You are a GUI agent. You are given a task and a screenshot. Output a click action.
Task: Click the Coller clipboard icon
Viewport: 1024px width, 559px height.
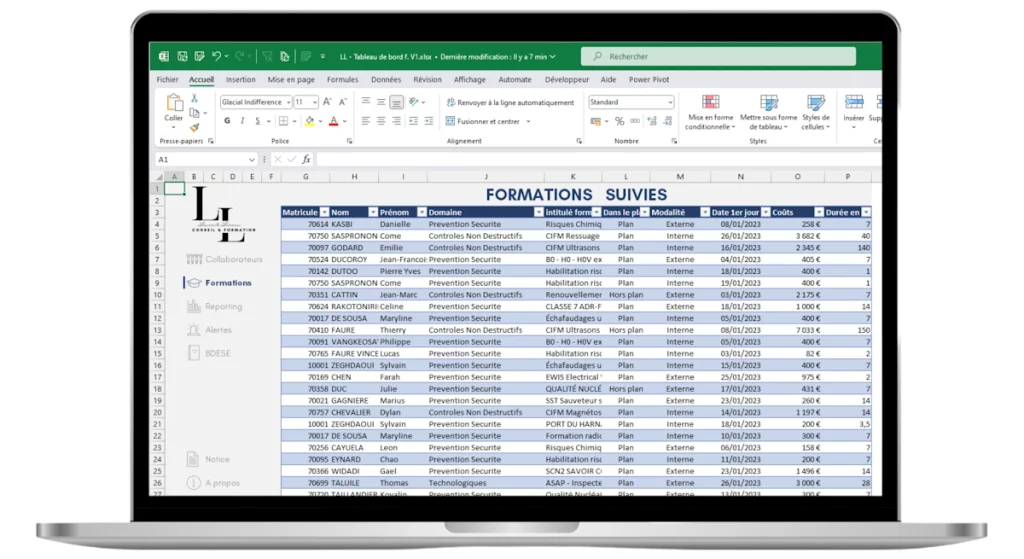pos(174,103)
